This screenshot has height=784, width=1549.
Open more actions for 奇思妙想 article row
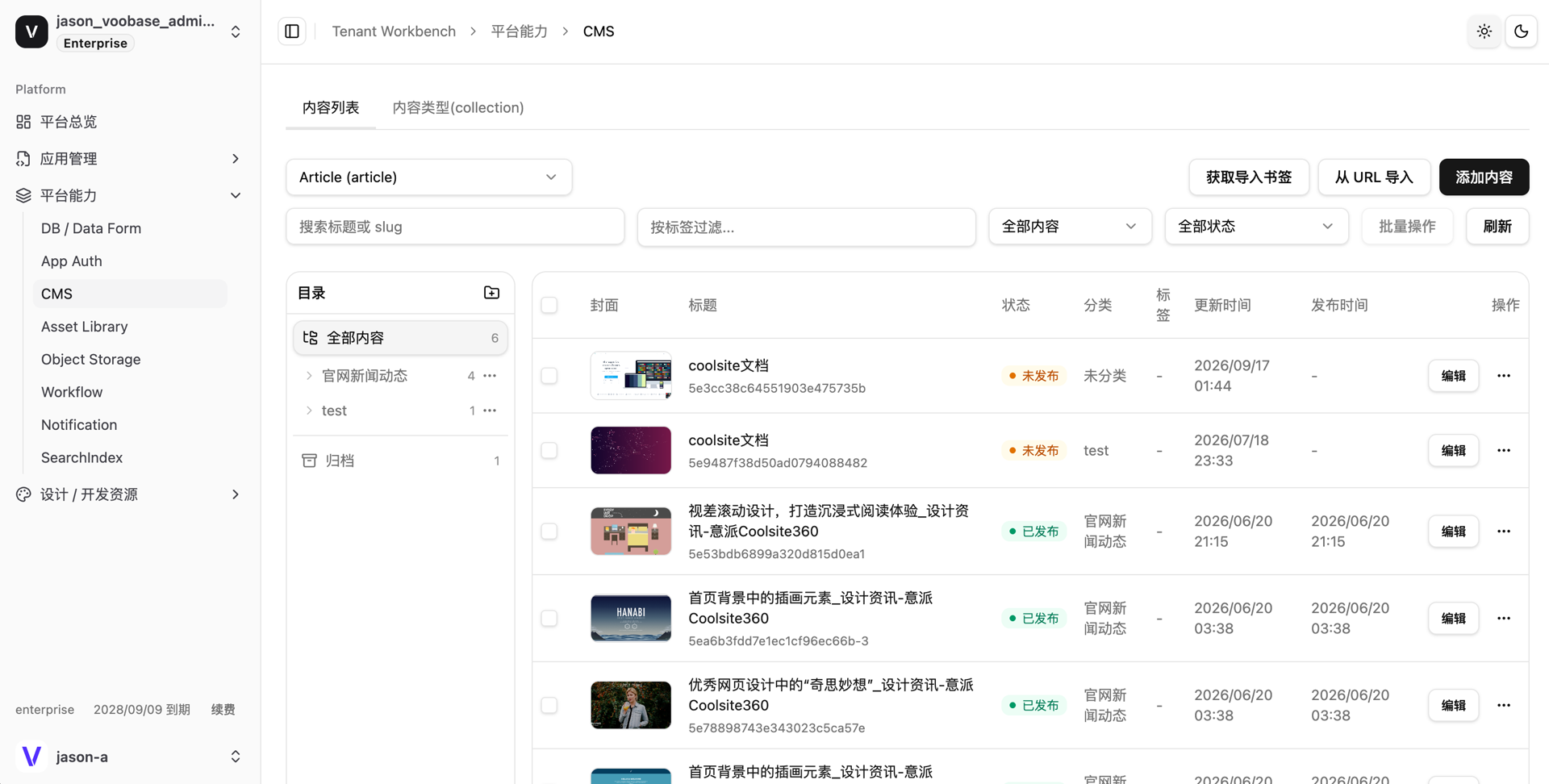click(x=1504, y=706)
